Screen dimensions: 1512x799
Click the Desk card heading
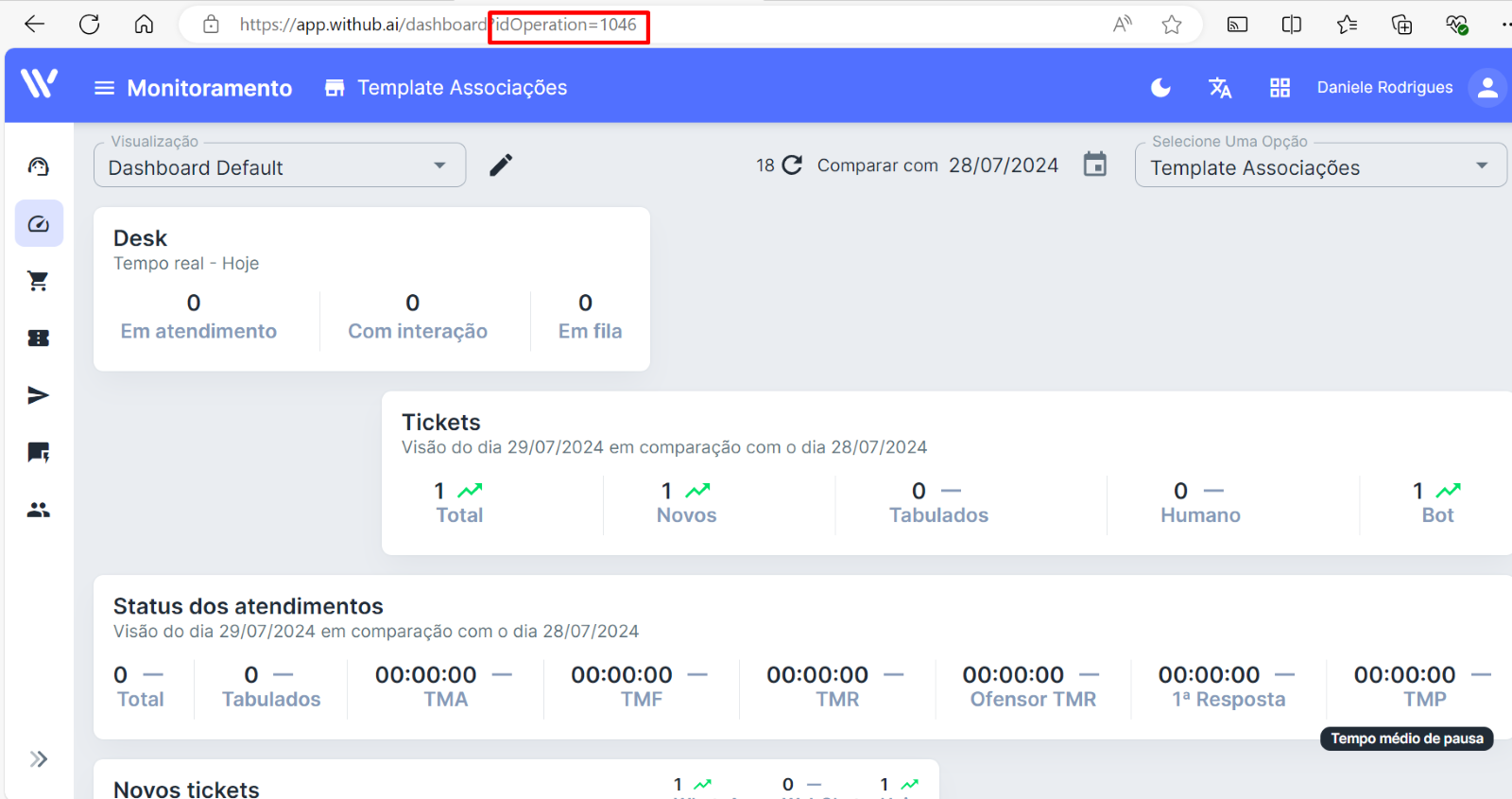click(140, 238)
